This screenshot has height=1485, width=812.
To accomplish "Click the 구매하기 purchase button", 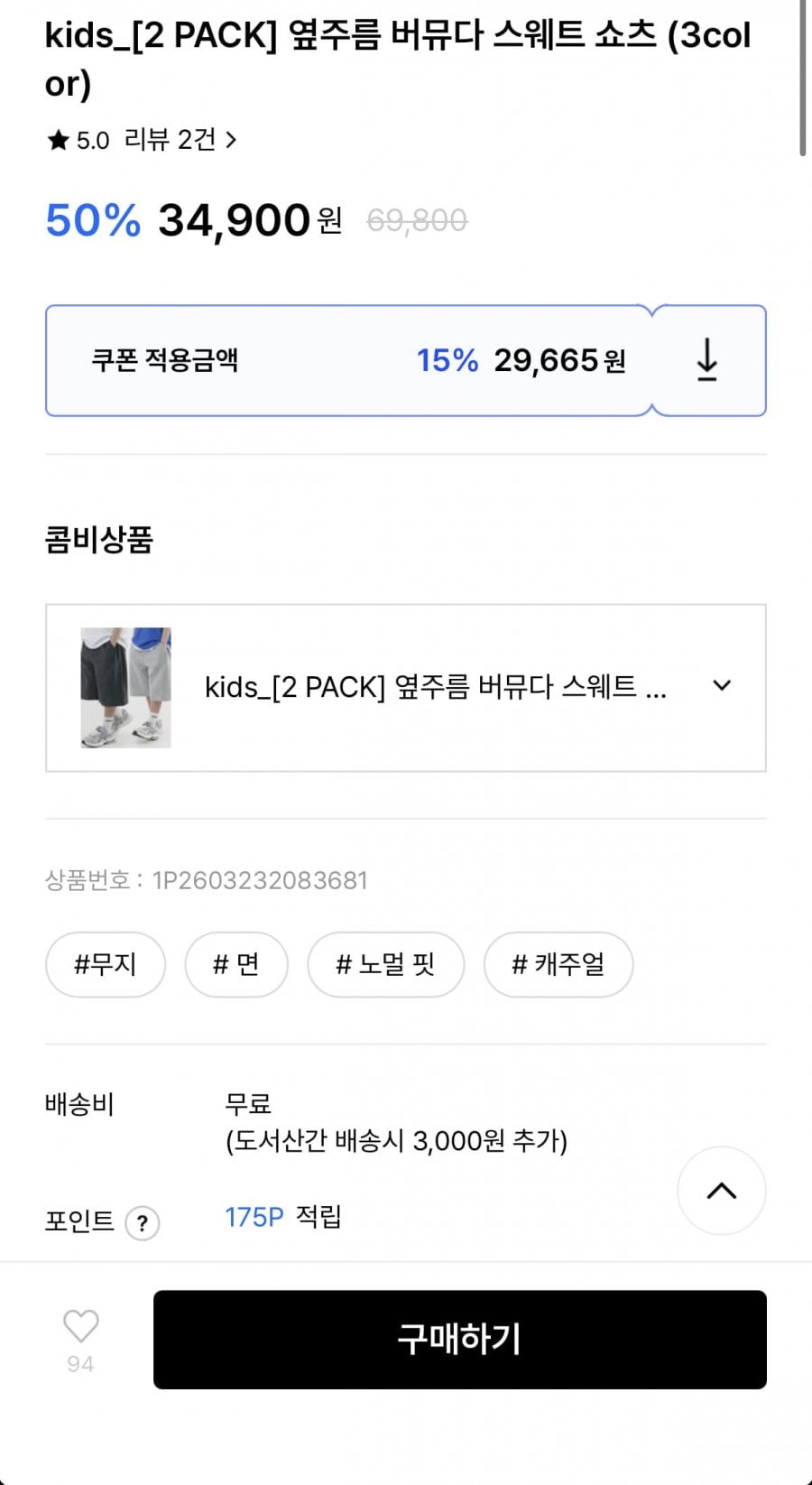I will click(x=459, y=1339).
